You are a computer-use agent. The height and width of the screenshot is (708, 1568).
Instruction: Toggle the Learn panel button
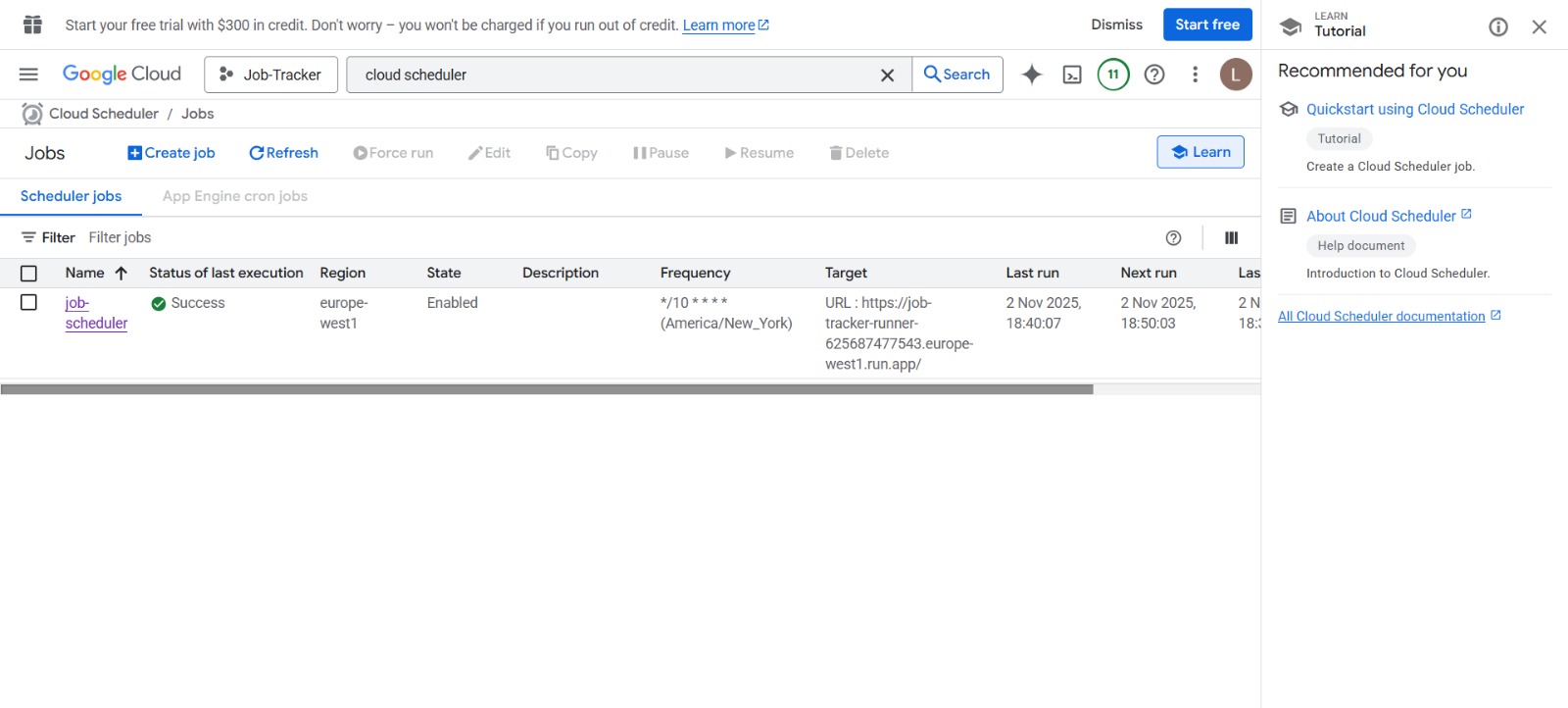click(1200, 152)
